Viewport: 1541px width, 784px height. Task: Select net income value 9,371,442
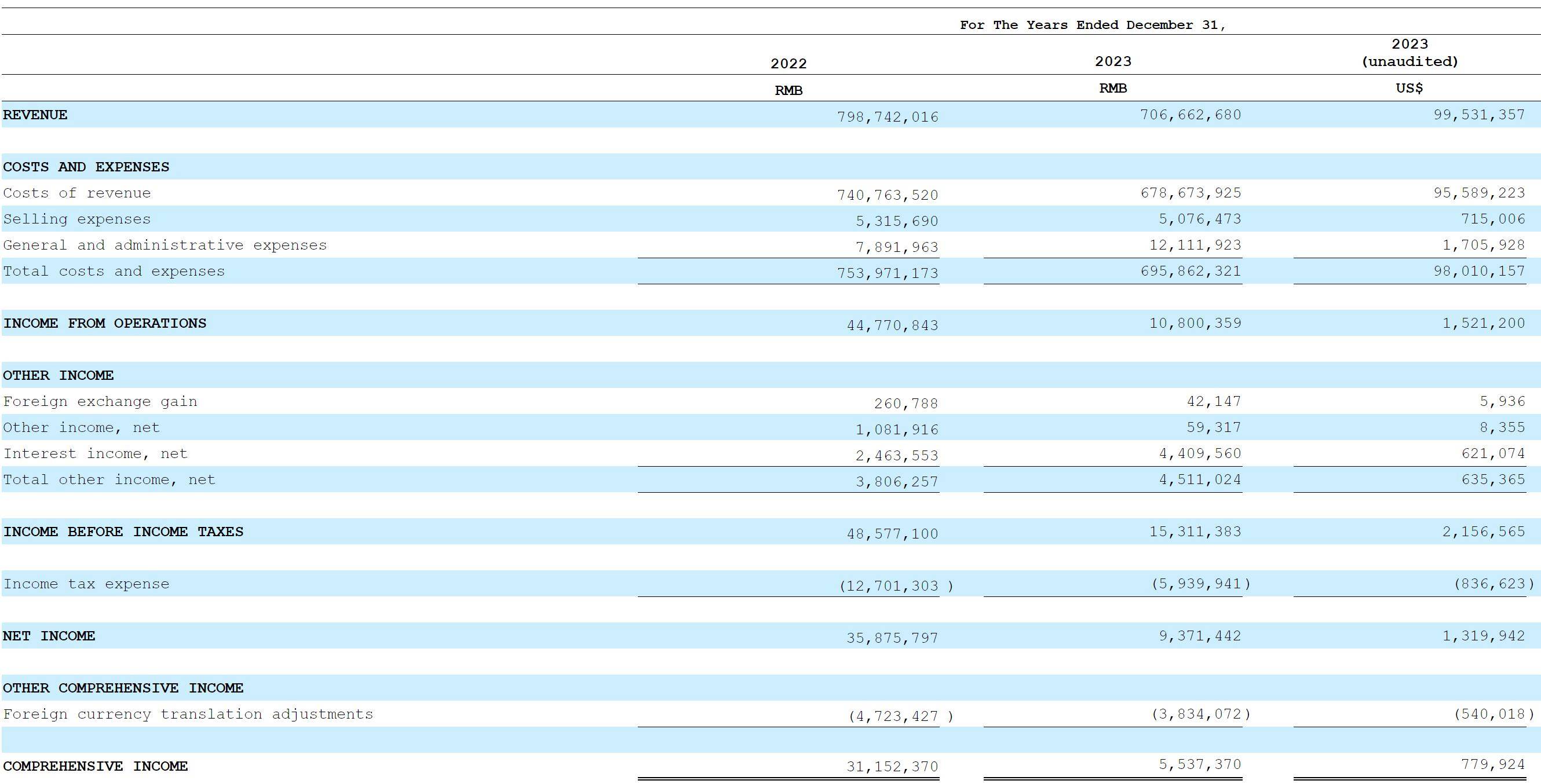pyautogui.click(x=1200, y=636)
